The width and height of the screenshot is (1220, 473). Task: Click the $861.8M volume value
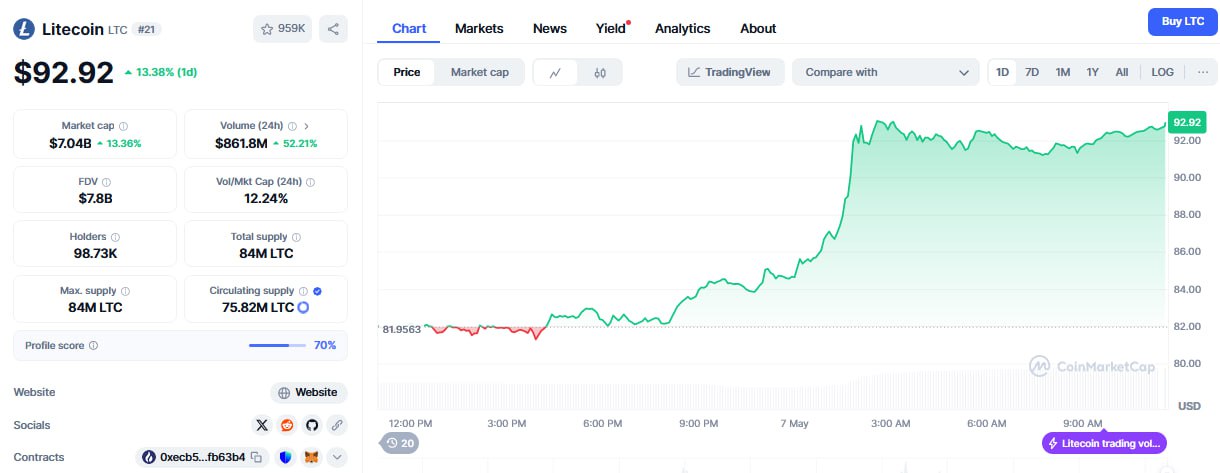(241, 143)
